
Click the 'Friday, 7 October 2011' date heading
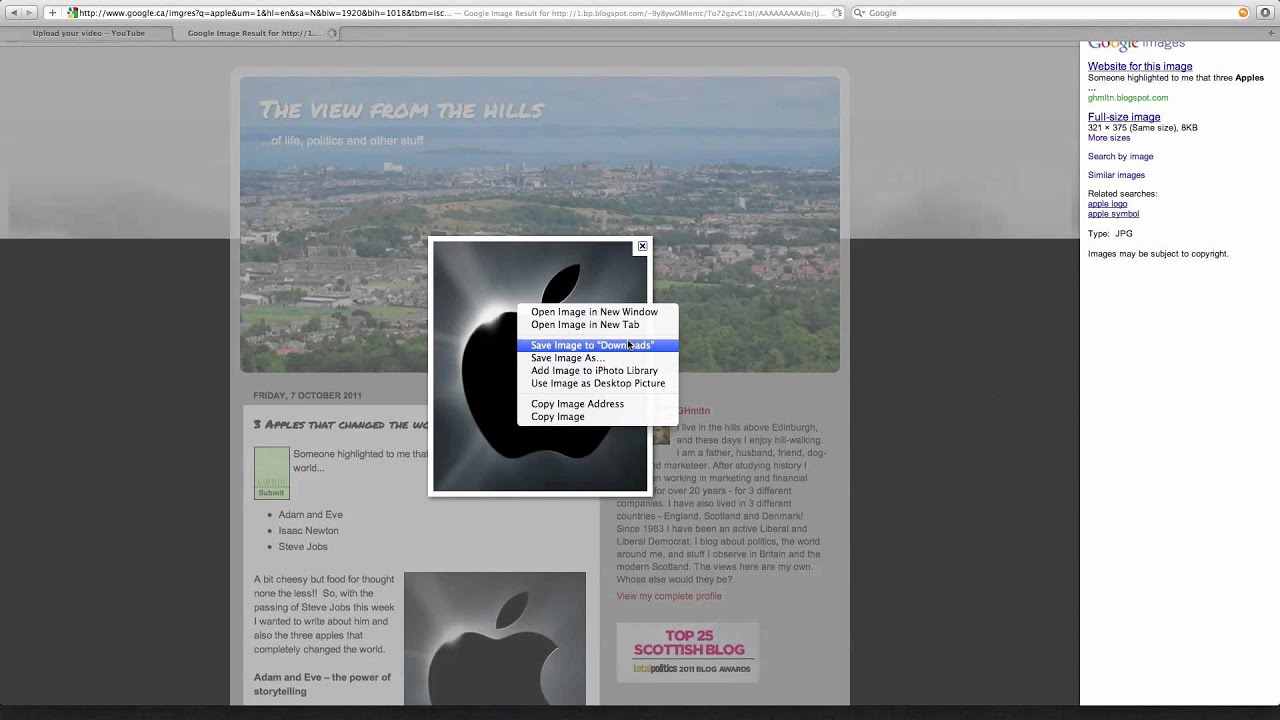(308, 396)
